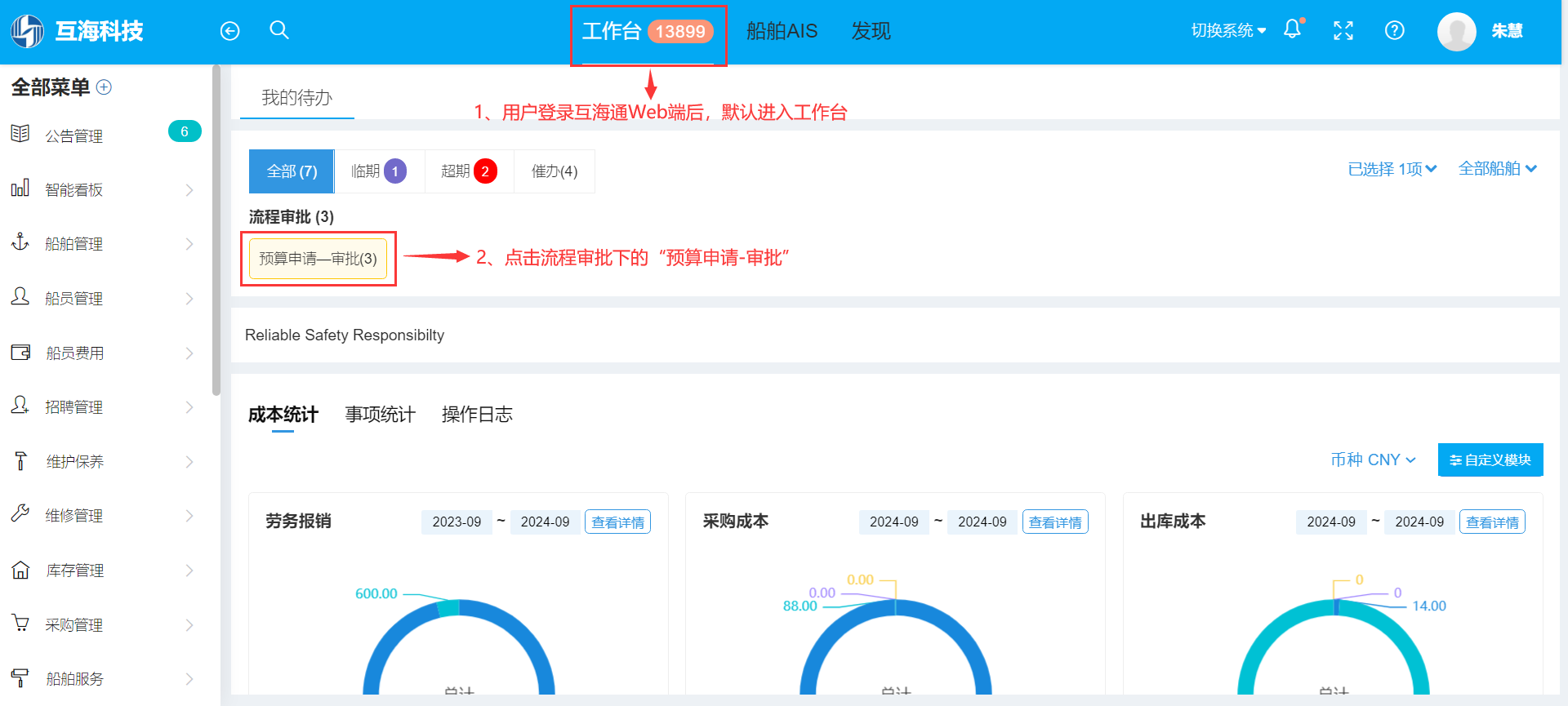Click the user avatar image

[1457, 32]
